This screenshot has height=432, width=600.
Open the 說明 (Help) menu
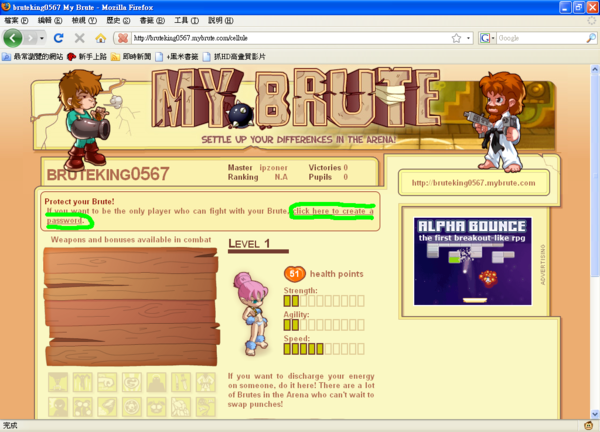(220, 20)
